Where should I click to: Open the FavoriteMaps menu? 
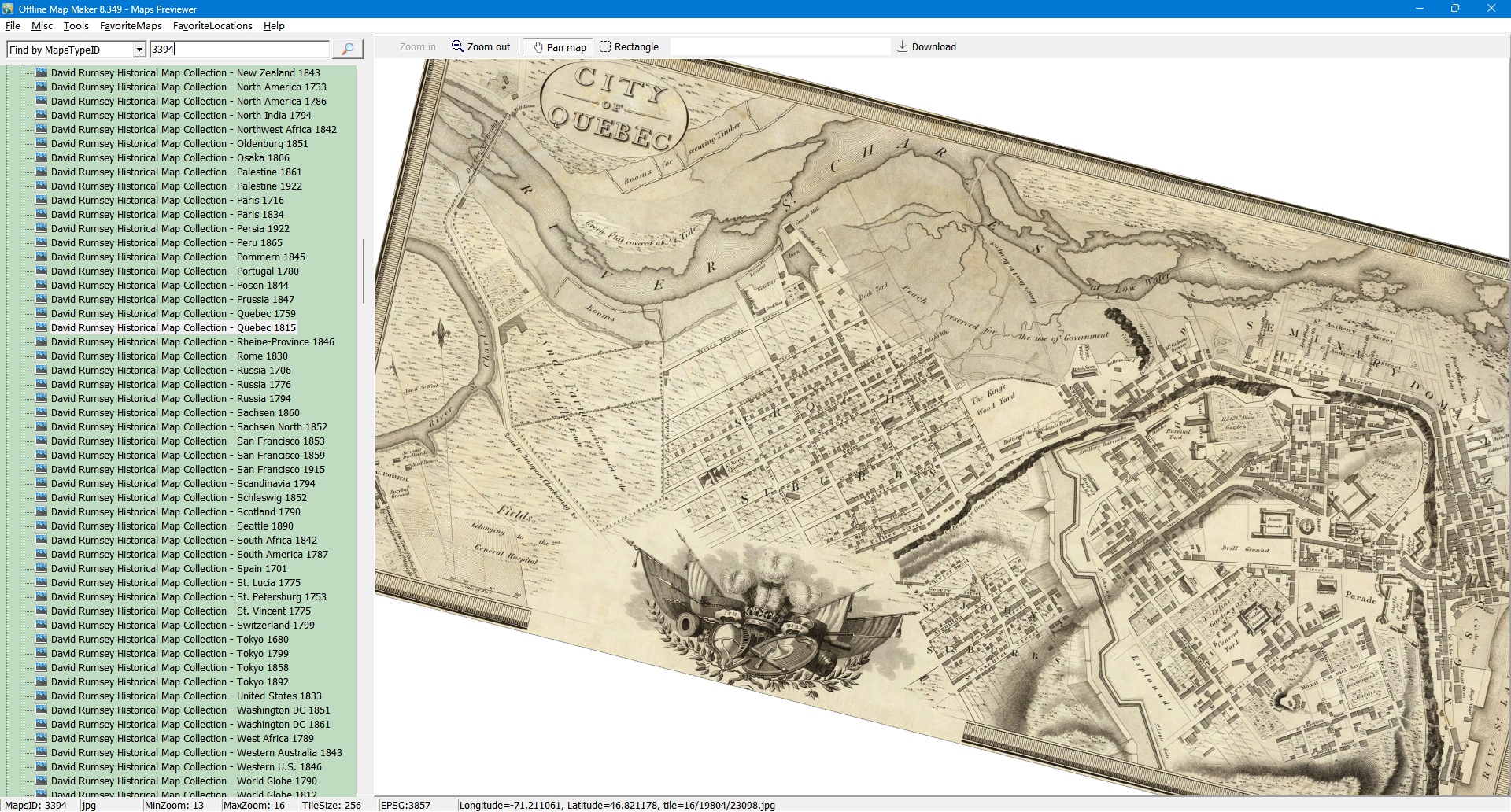pyautogui.click(x=131, y=26)
